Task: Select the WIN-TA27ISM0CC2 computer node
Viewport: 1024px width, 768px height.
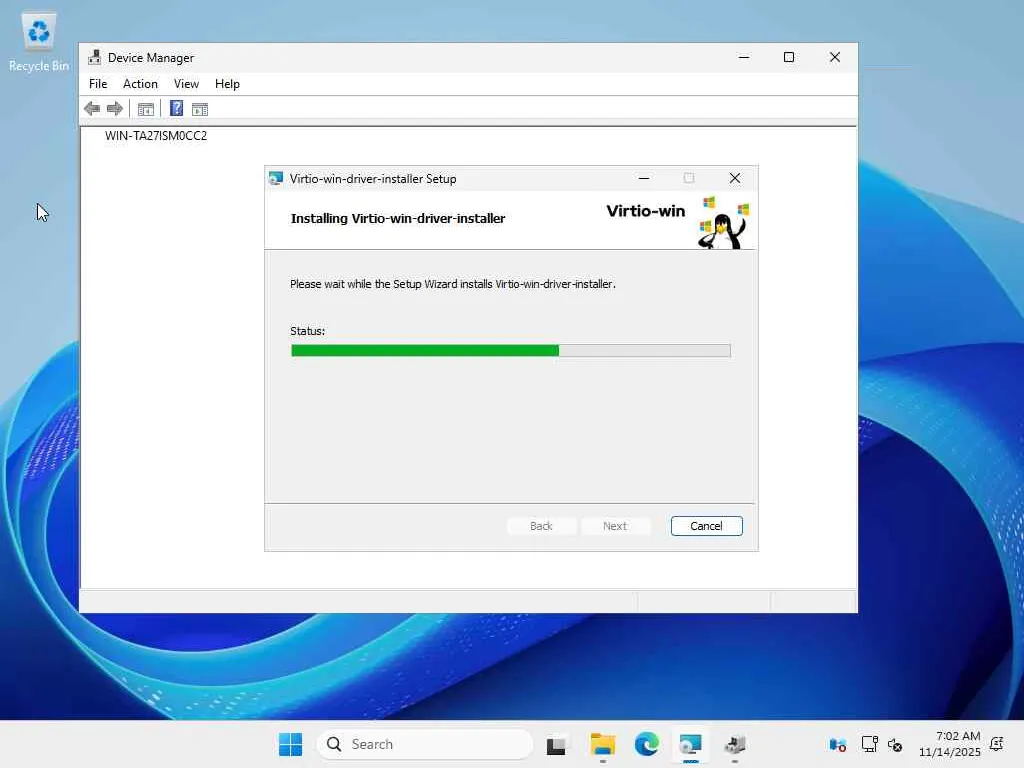Action: pos(156,136)
